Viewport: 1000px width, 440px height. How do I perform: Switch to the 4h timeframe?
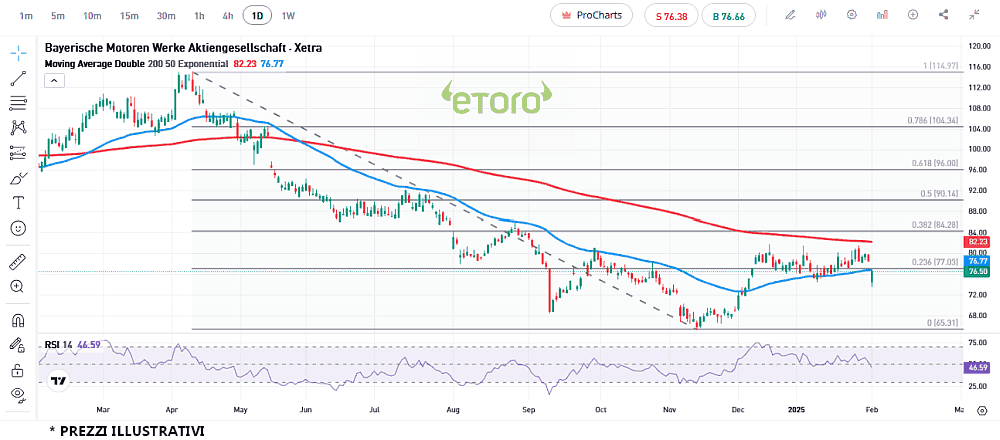(228, 15)
